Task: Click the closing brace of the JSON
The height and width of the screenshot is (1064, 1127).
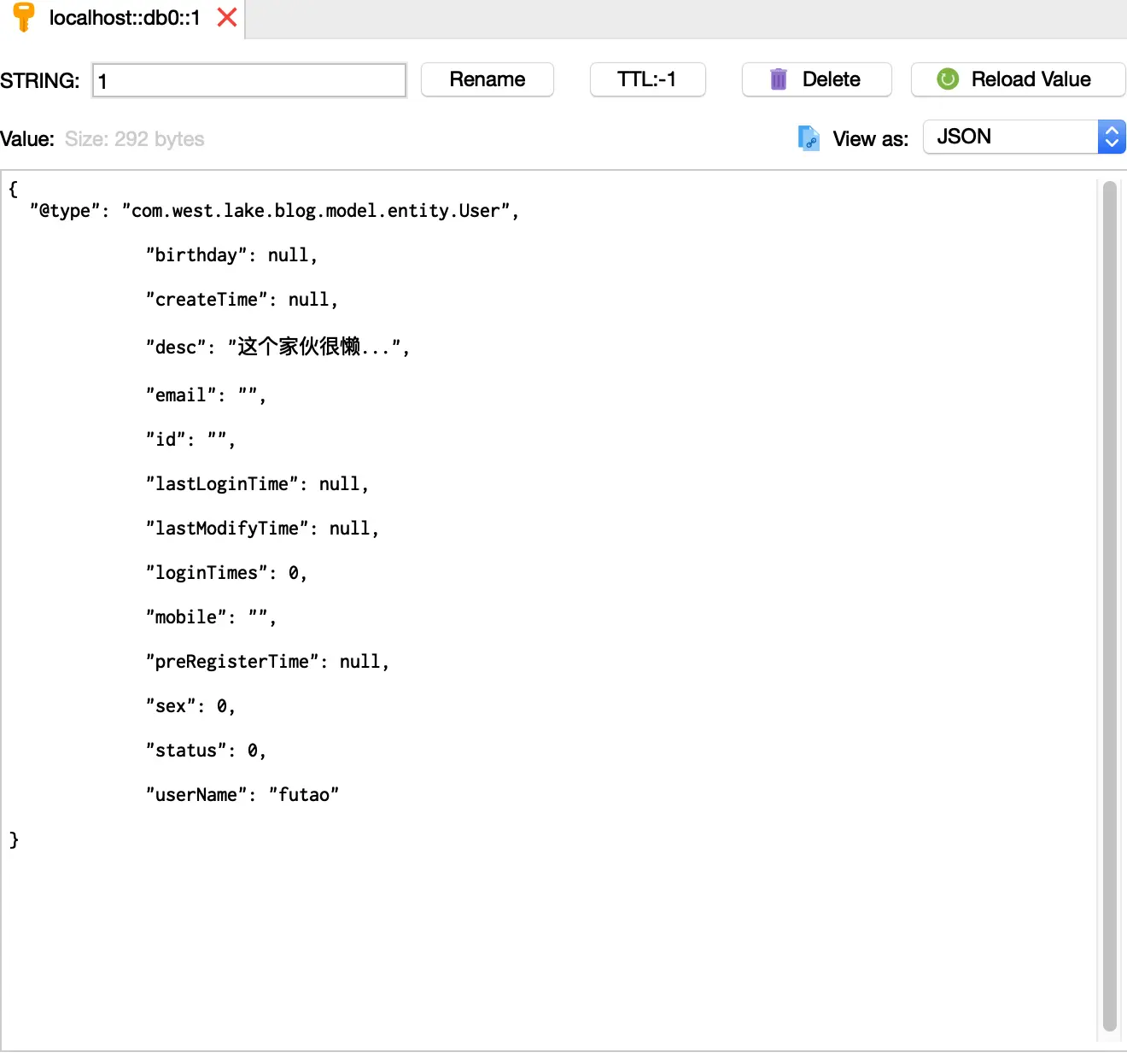Action: click(14, 839)
